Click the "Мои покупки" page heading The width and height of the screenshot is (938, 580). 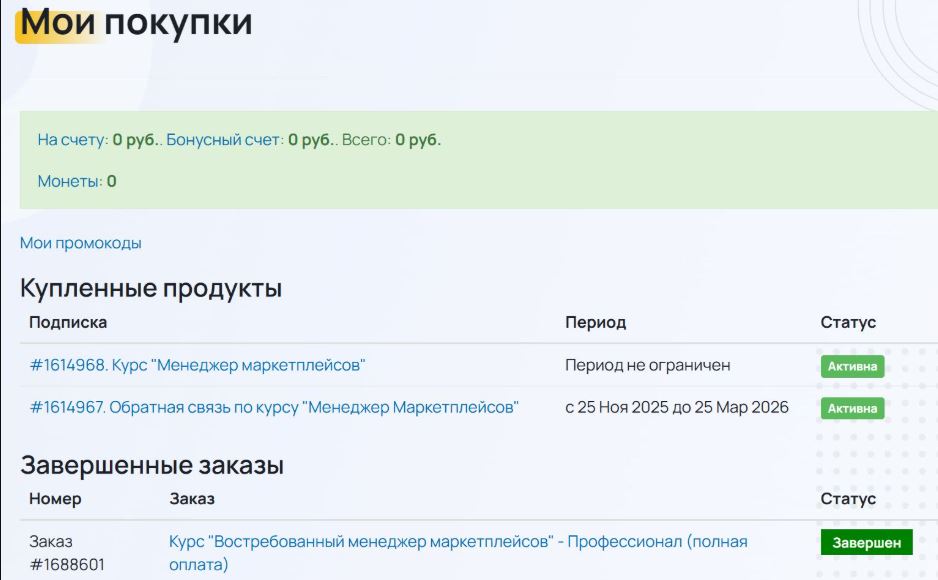click(x=137, y=22)
